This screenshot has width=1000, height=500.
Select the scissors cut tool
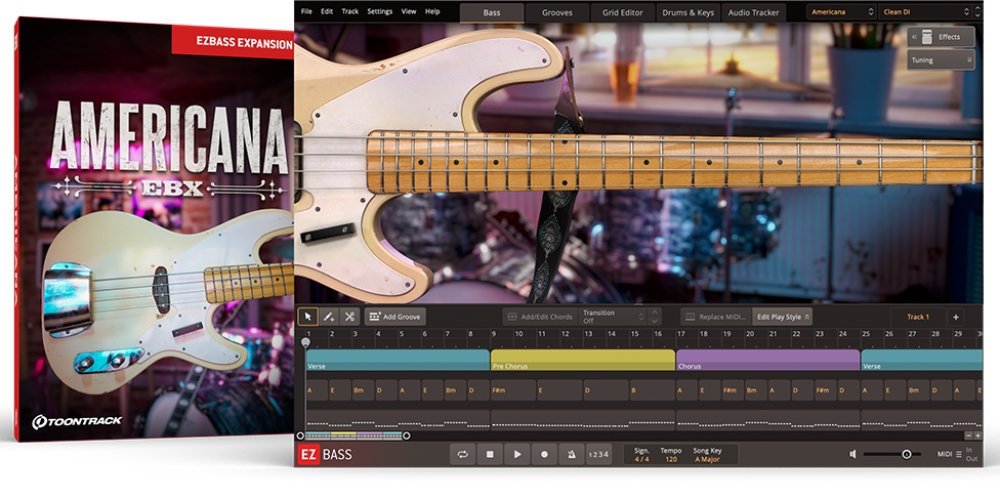point(349,316)
